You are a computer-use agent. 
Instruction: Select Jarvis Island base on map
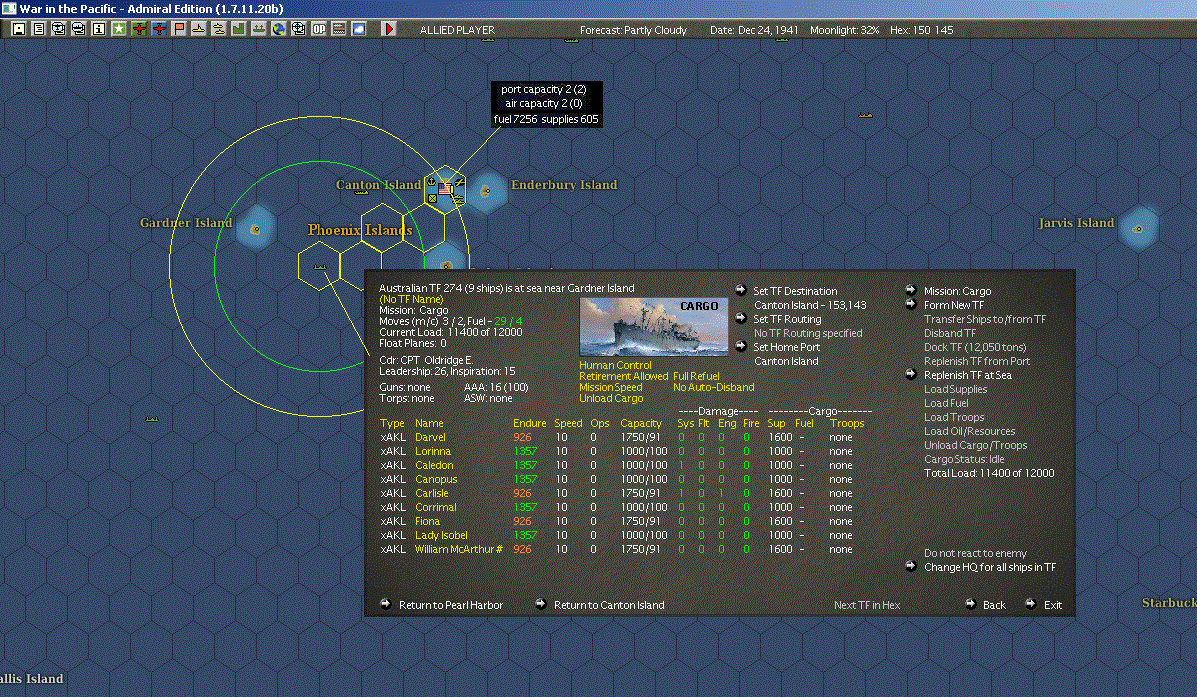coord(1137,228)
